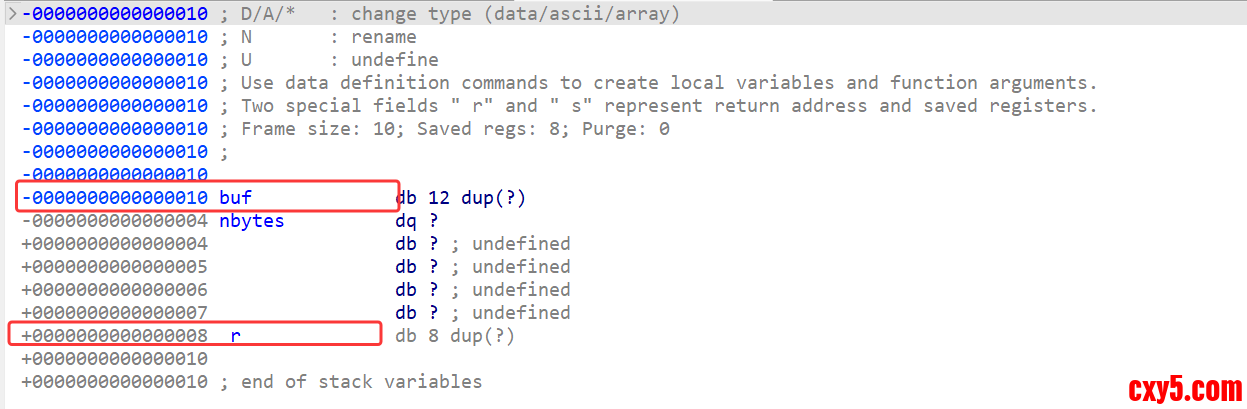Click the 'Frame size: 10' comment line
1247x409 pixels.
point(455,128)
